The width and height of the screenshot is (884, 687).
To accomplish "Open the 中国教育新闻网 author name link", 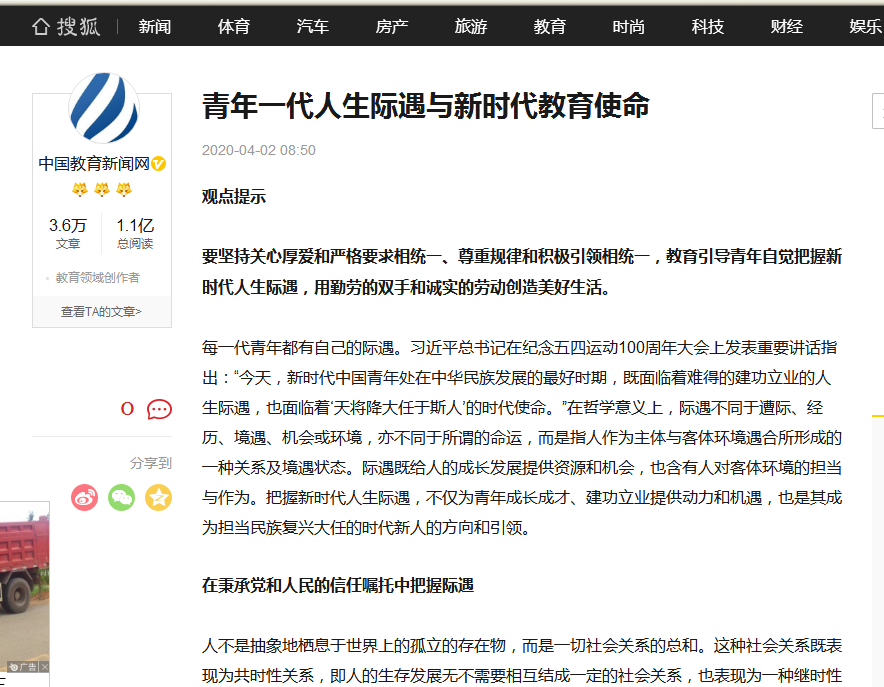I will [x=94, y=164].
